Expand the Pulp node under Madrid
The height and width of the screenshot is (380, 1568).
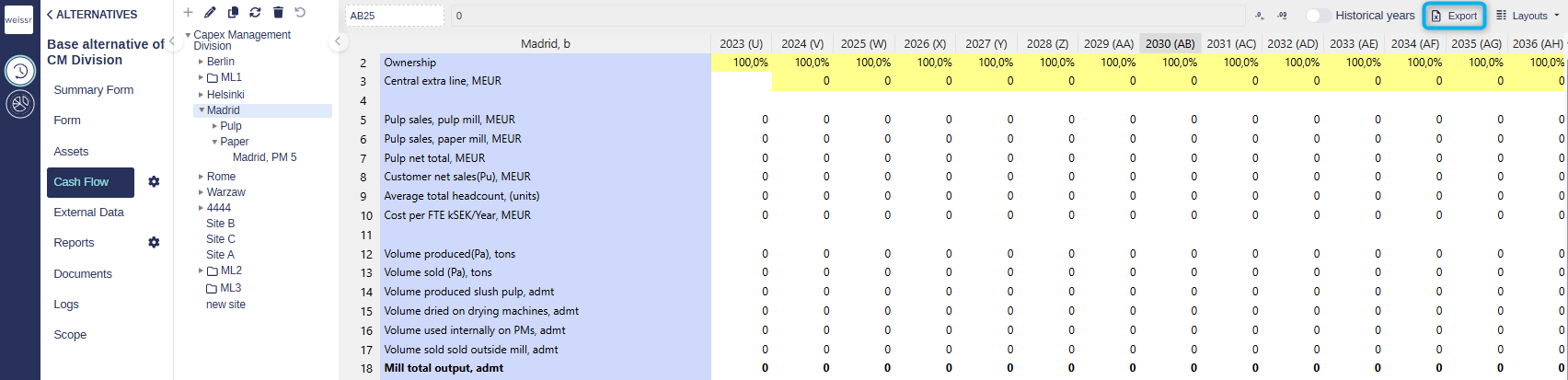[215, 126]
